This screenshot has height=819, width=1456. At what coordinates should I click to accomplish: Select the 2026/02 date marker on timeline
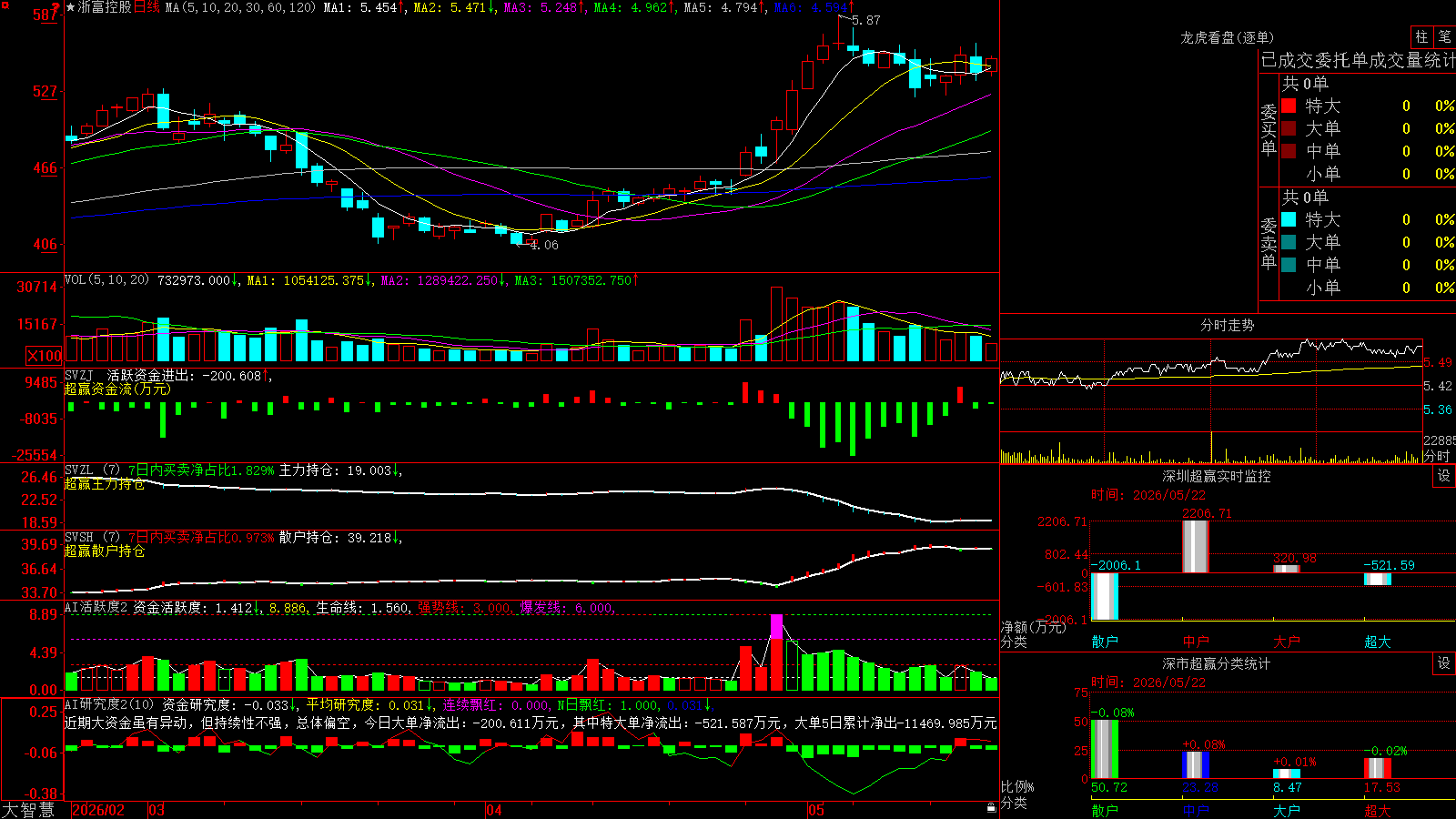(97, 810)
